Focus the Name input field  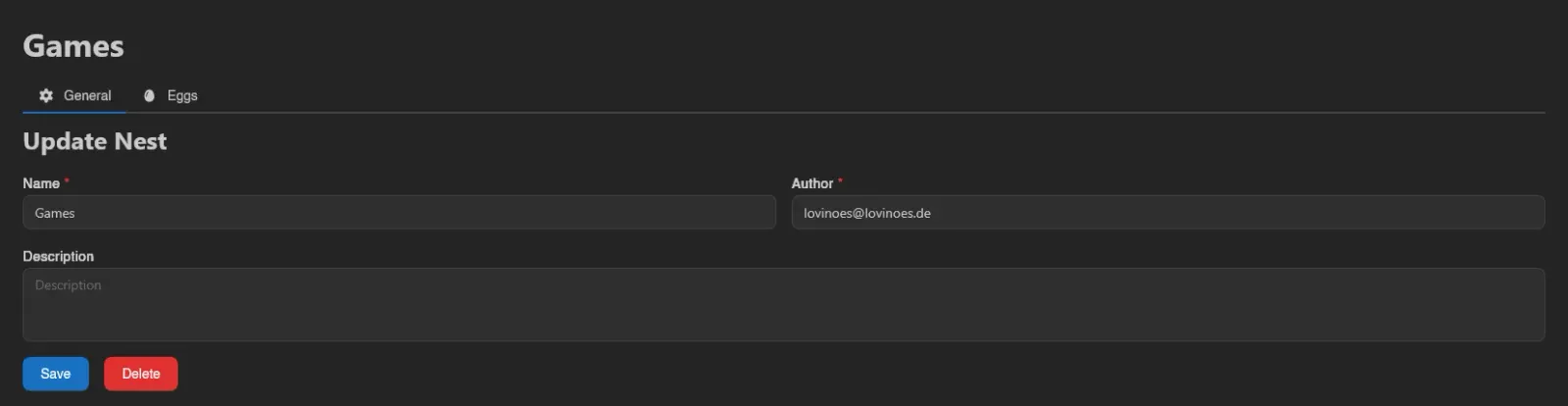tap(399, 213)
